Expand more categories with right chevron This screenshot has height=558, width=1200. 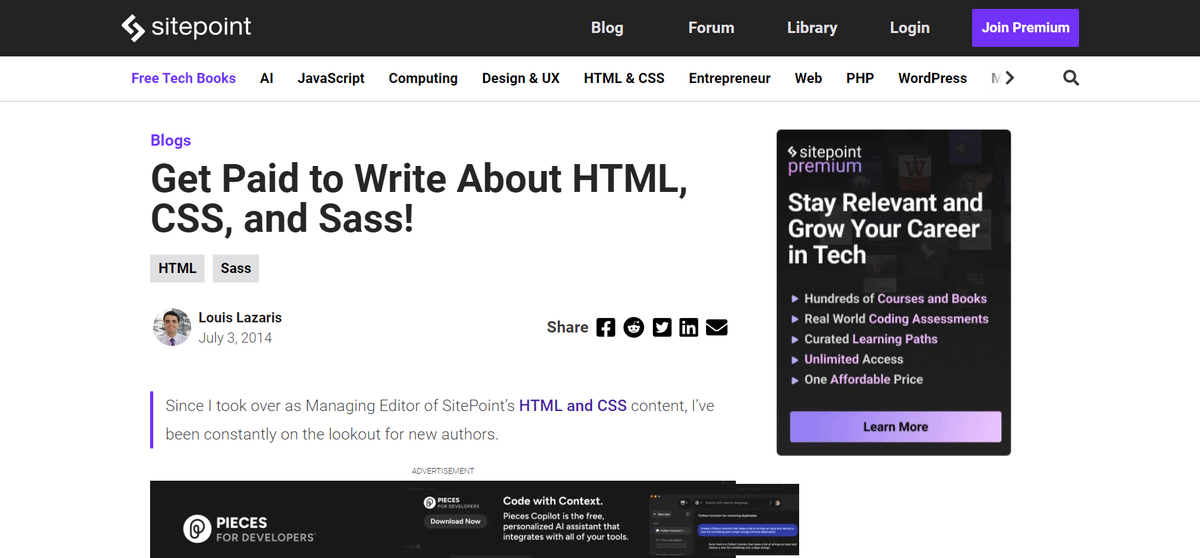[x=1010, y=78]
